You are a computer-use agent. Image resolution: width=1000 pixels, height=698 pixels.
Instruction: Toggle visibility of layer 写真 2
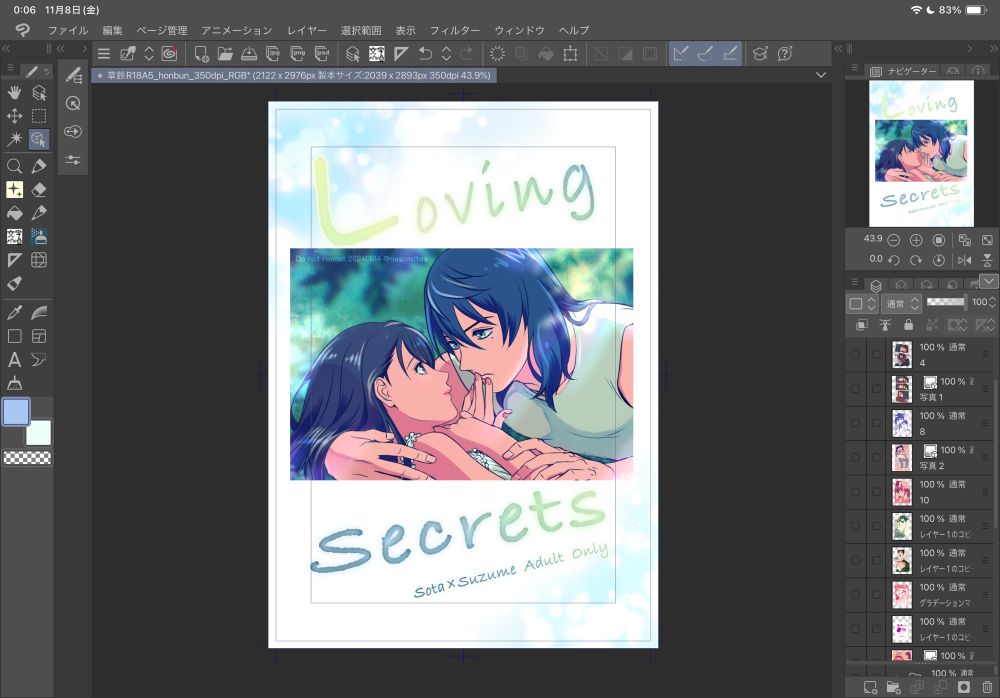[855, 457]
